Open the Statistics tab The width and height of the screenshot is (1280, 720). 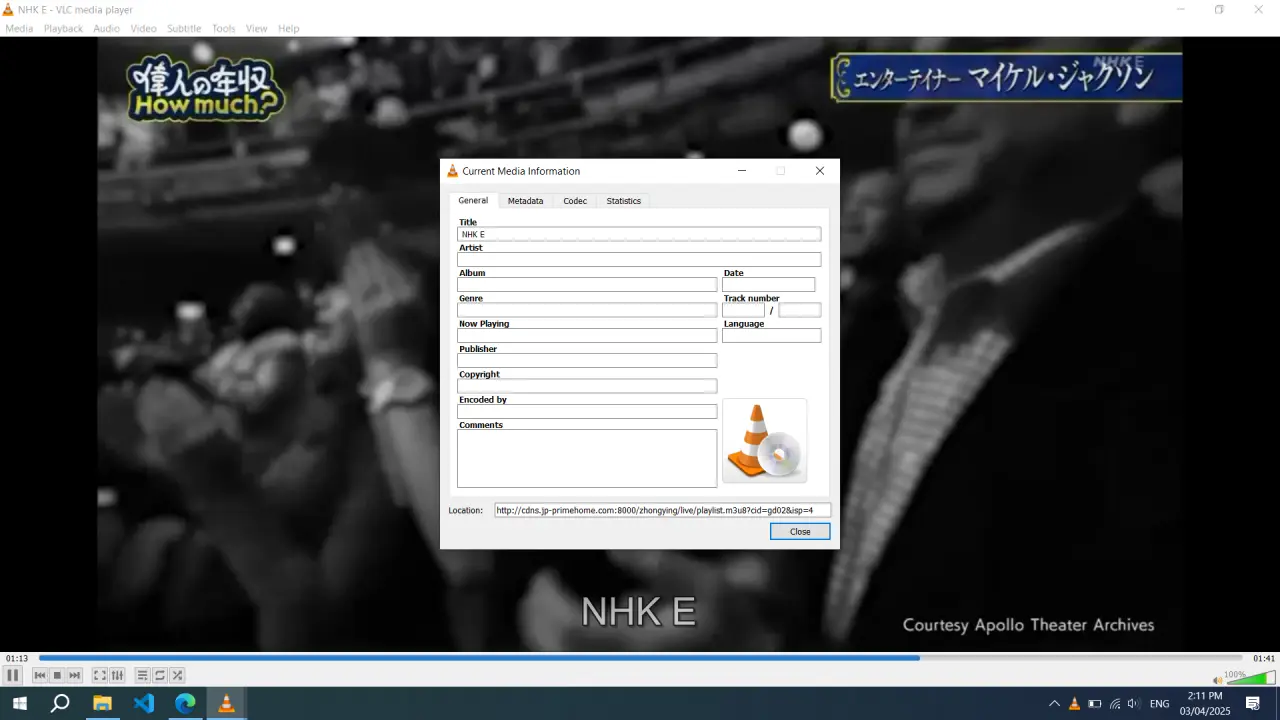(623, 201)
